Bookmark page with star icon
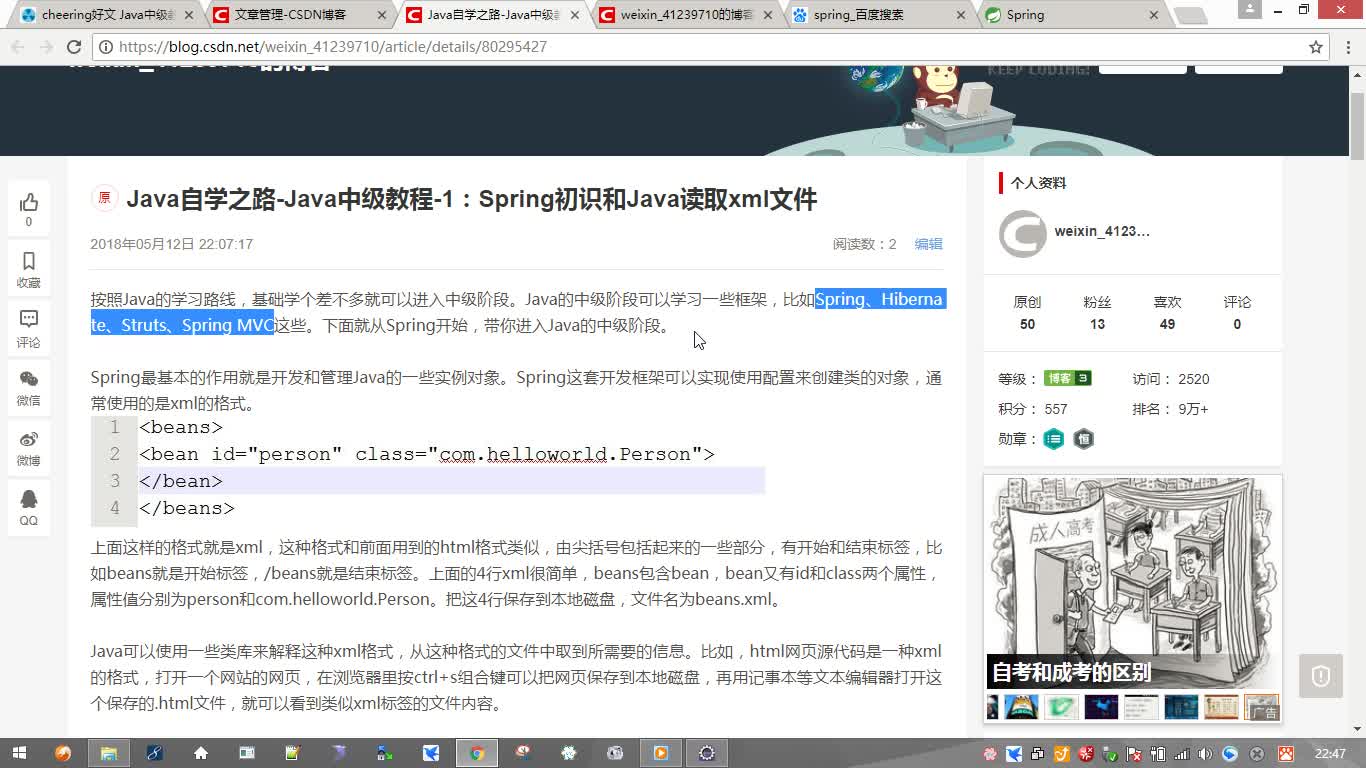Screen dimensions: 1366x768 [x=1316, y=47]
